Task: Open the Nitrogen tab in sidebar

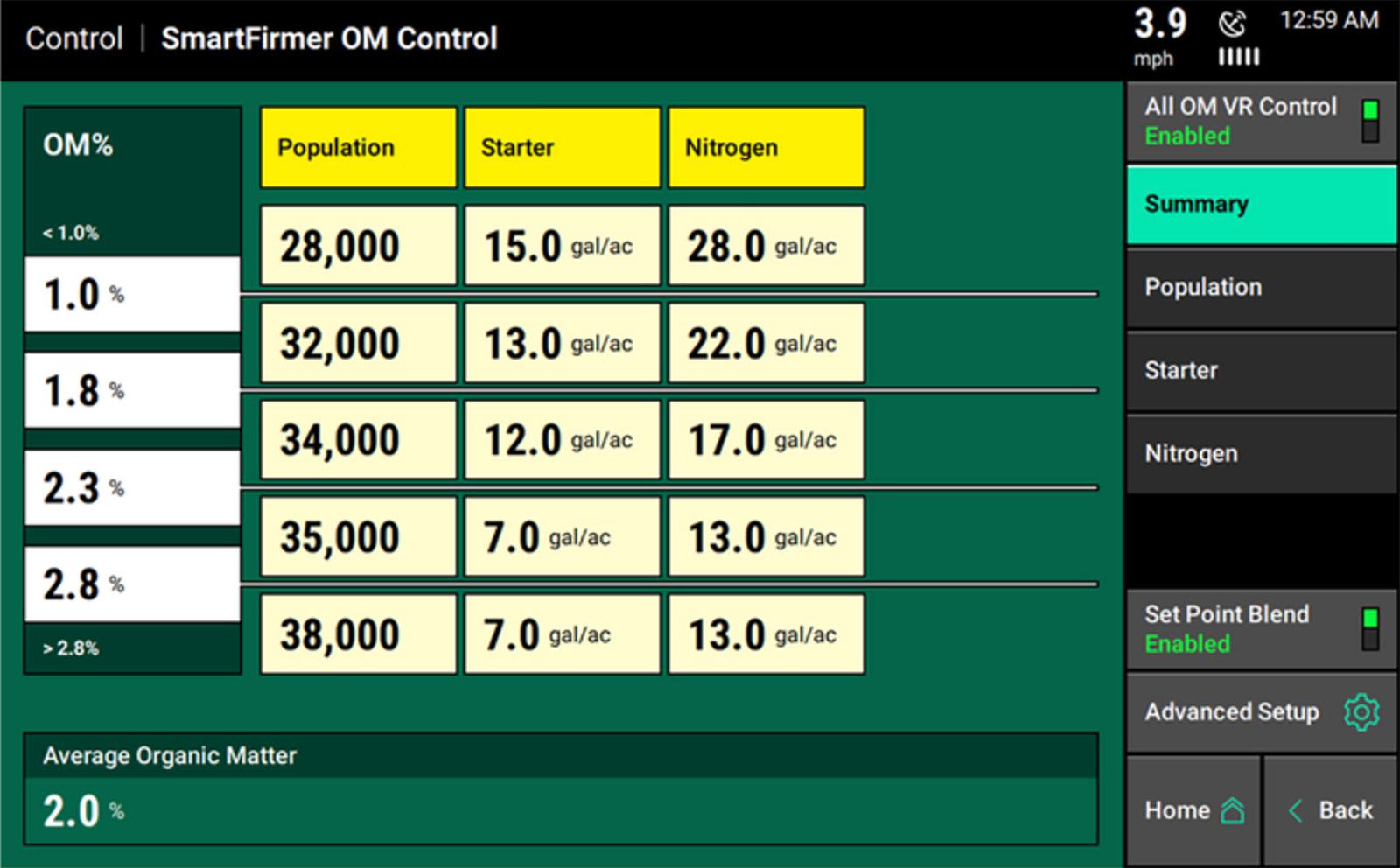Action: point(1261,454)
